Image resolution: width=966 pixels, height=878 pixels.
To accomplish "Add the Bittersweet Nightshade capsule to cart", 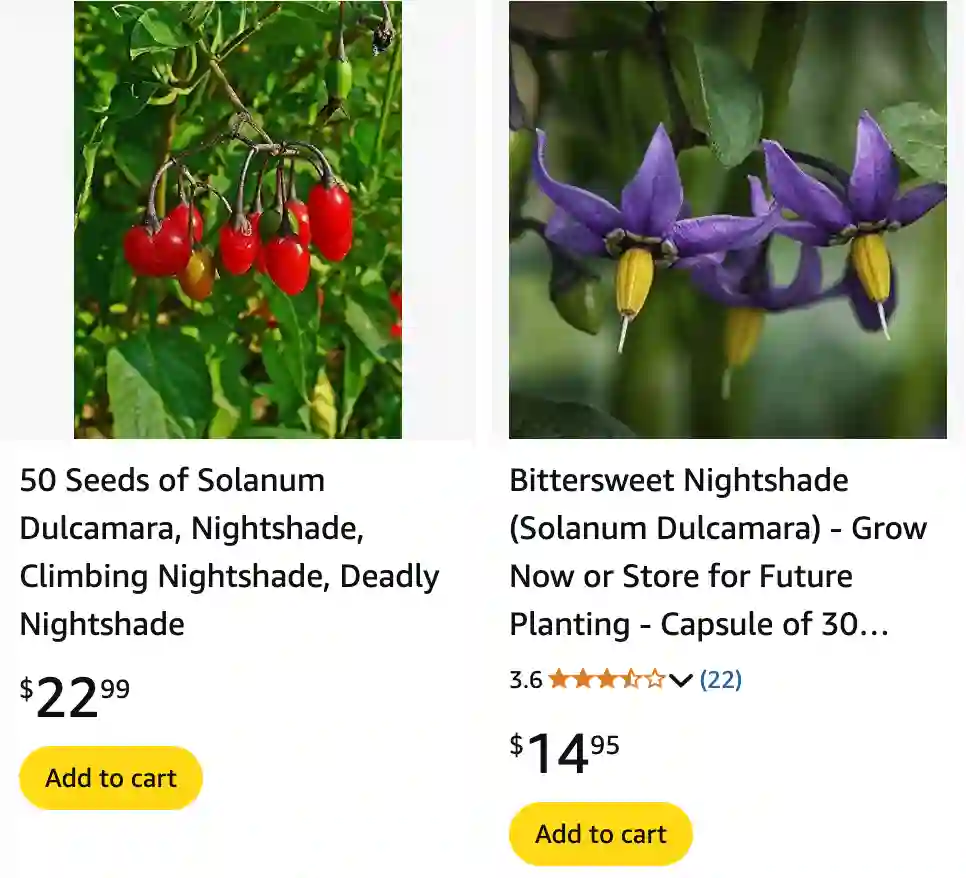I will [x=600, y=834].
